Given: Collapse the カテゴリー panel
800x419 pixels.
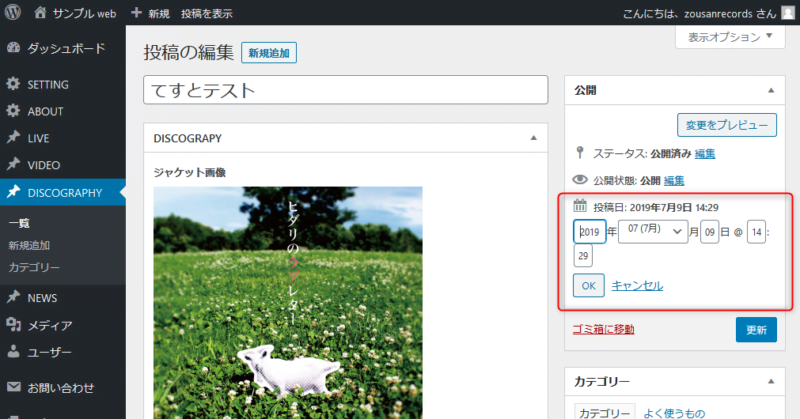Looking at the screenshot, I should coord(770,381).
